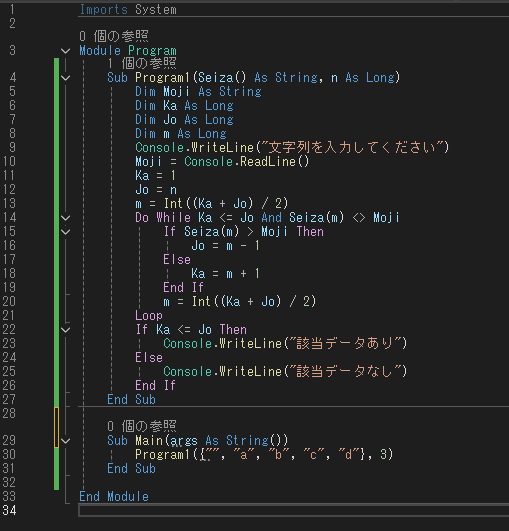Click 'Do While' keyword on line 14

point(163,217)
